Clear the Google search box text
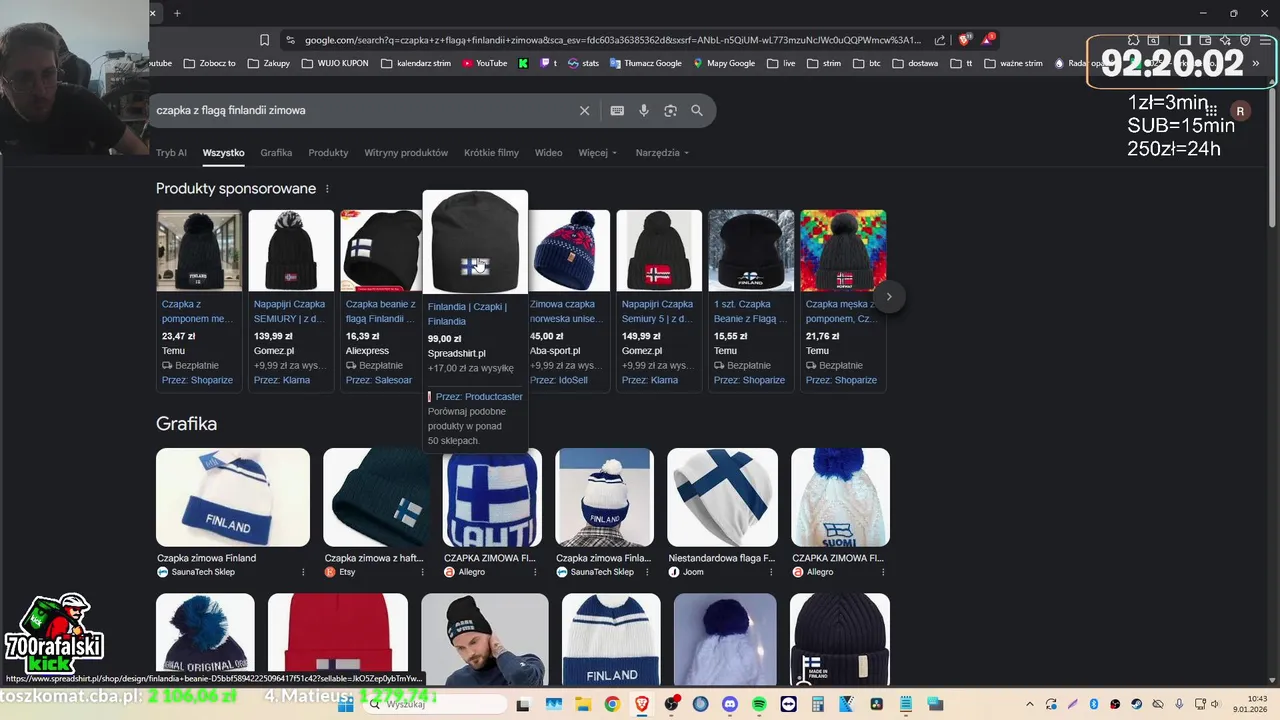 point(585,110)
